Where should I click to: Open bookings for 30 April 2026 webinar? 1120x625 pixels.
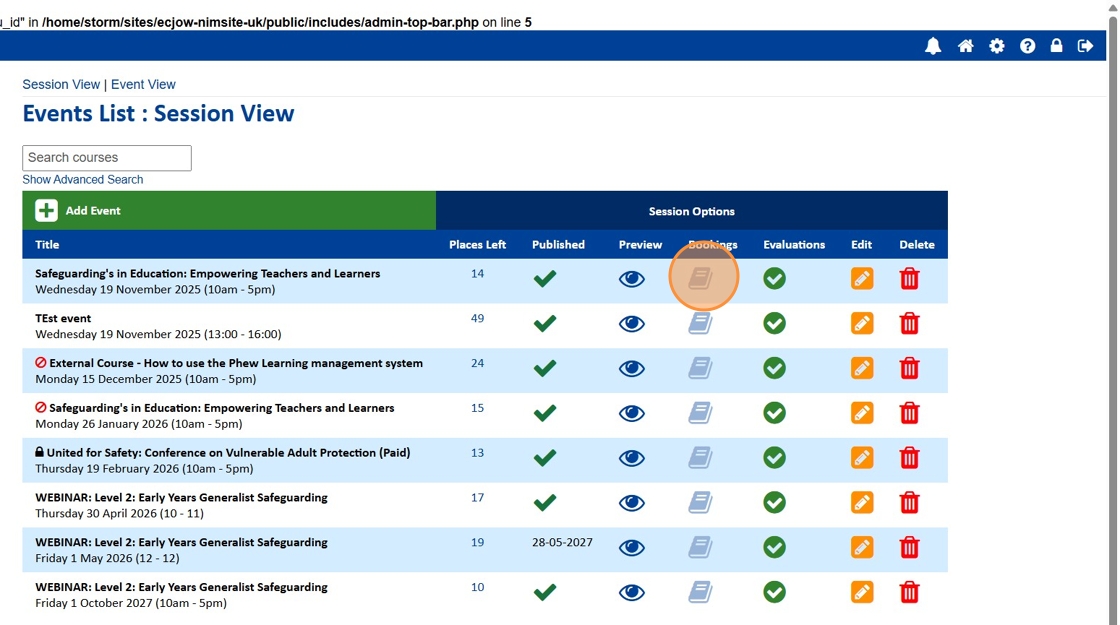tap(700, 503)
